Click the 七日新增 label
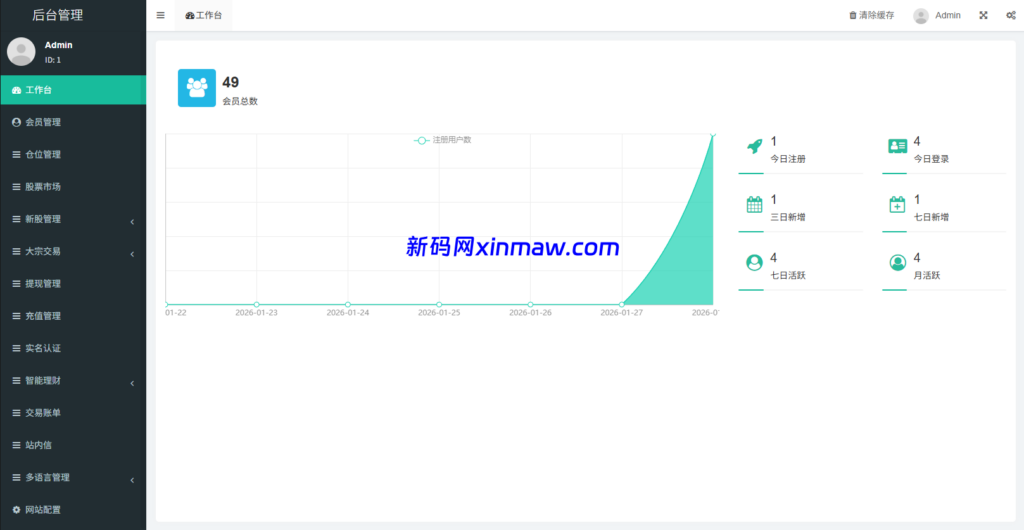The height and width of the screenshot is (530, 1024). [931, 217]
